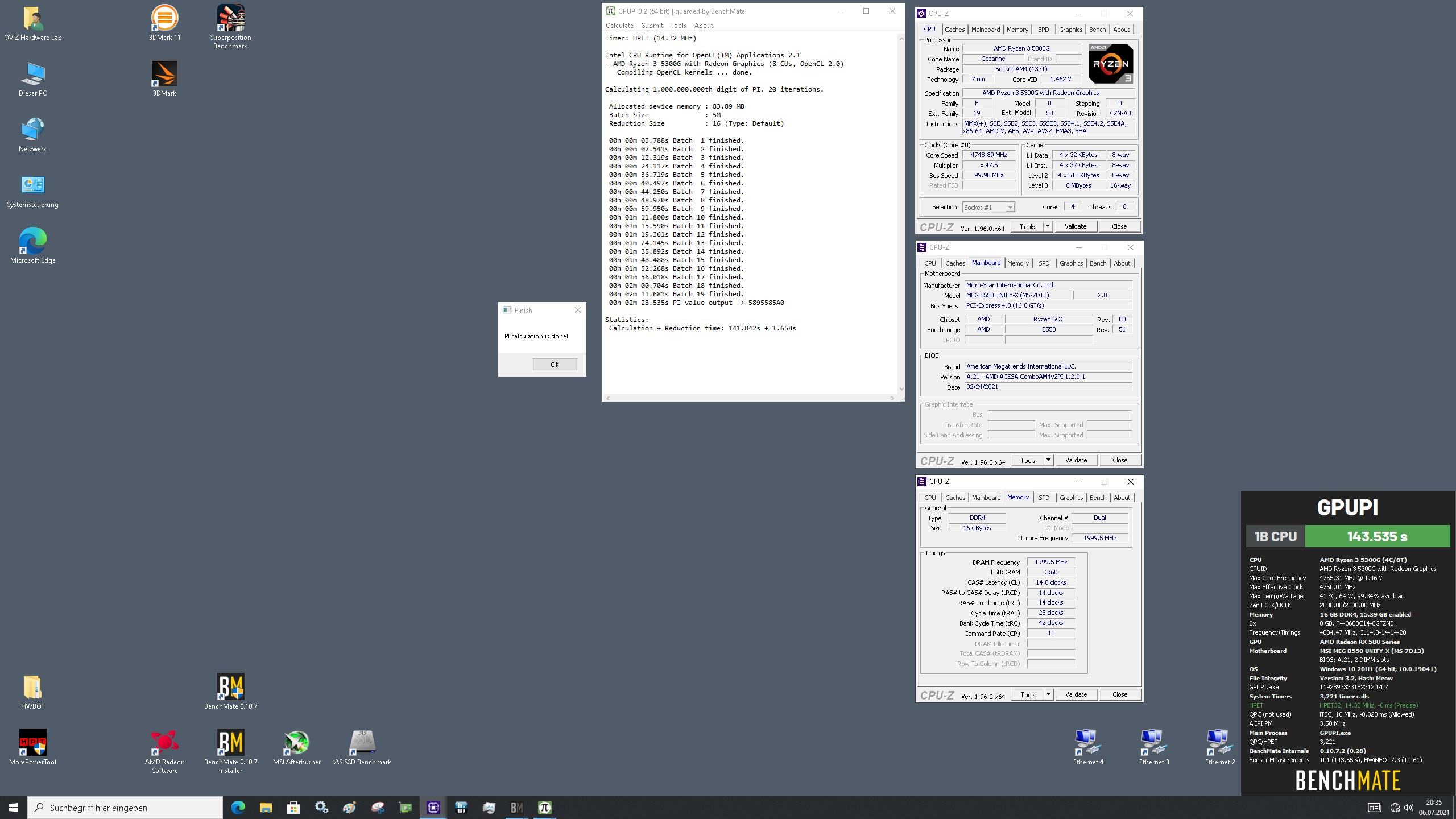Select the BenchMate 0.10.7 desktop shortcut

[230, 692]
